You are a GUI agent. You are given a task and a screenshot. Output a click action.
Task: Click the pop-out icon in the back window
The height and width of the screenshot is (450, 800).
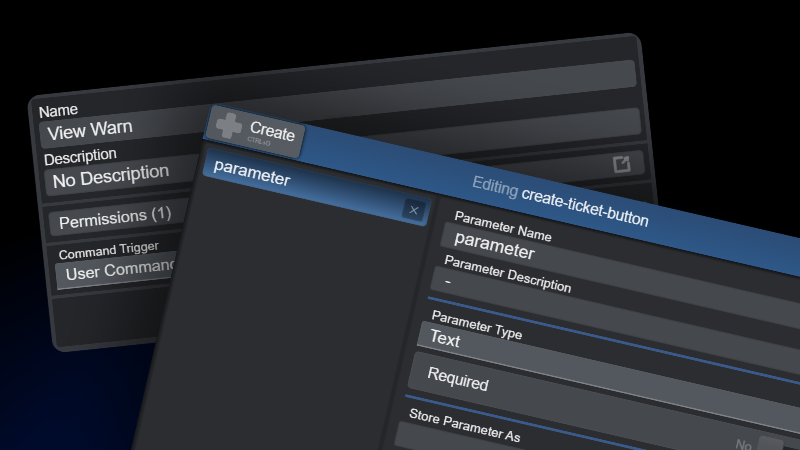click(x=621, y=165)
